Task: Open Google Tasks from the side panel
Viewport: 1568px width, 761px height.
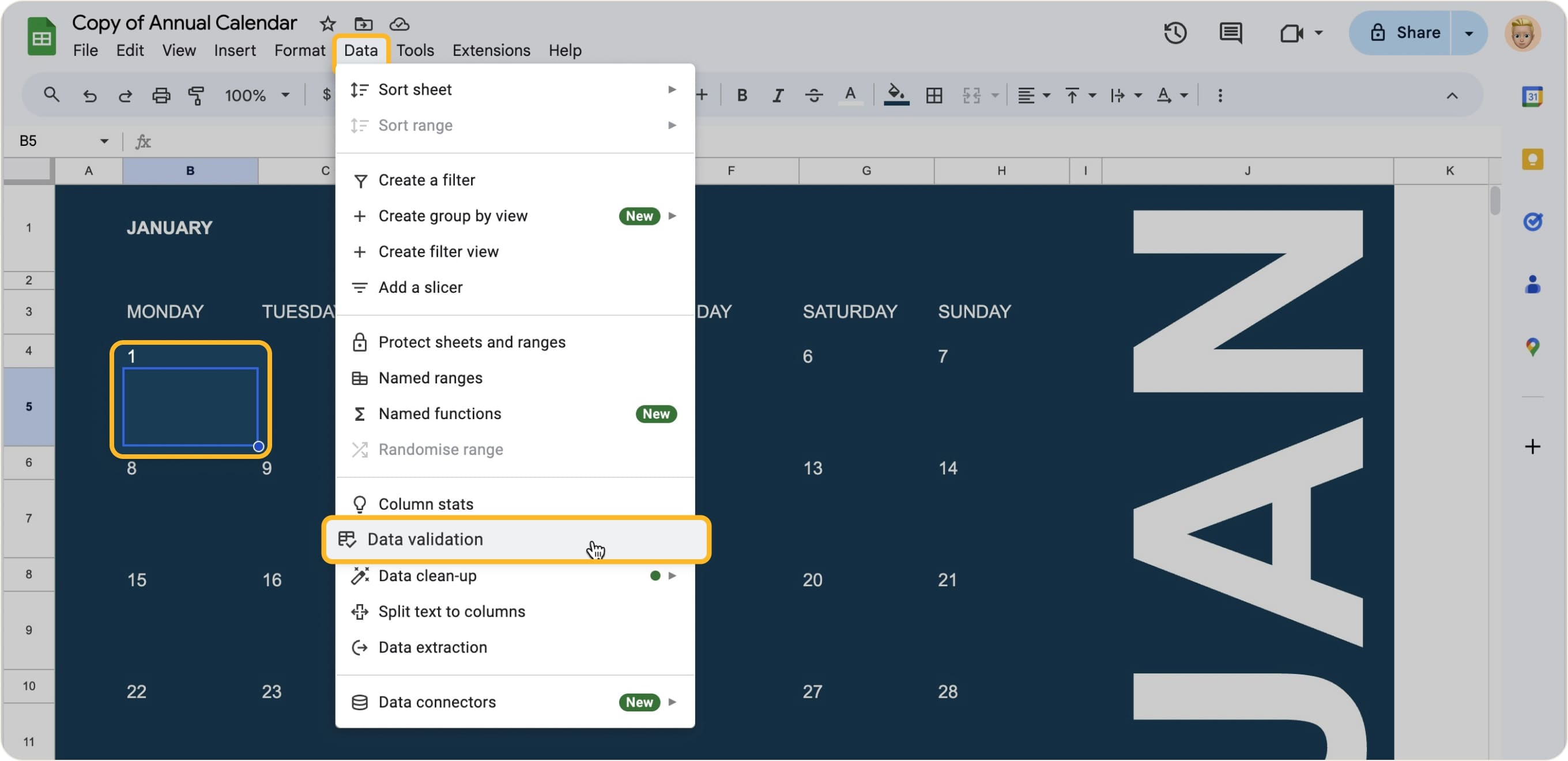Action: click(1533, 221)
